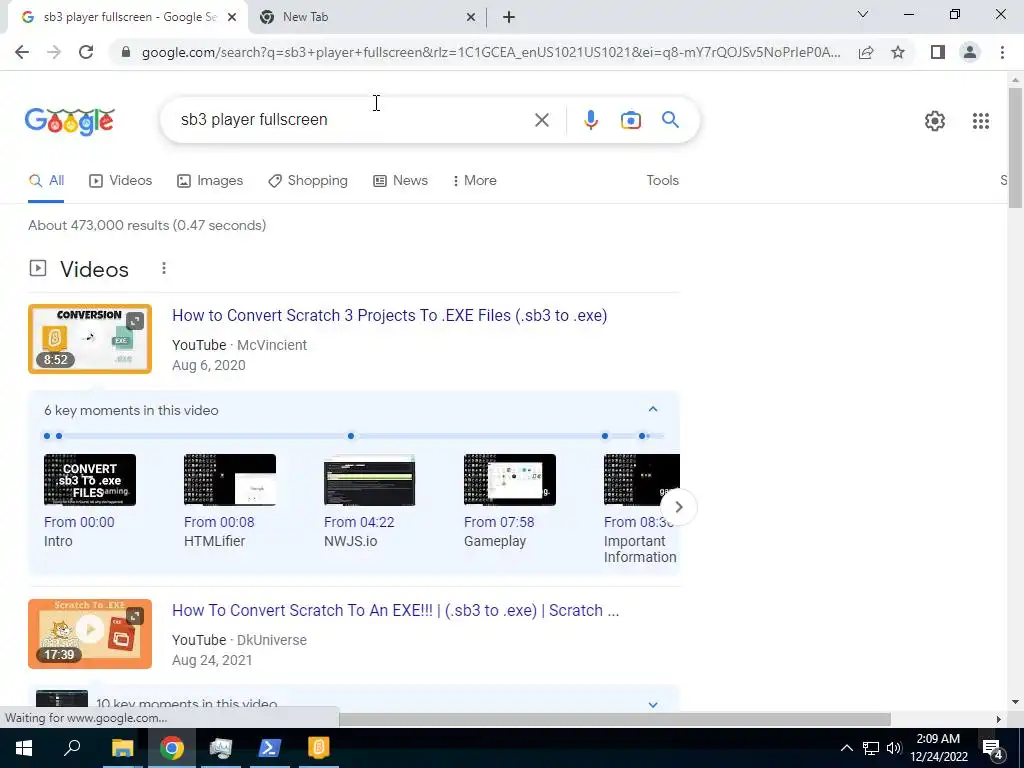Switch to the News results tab
The height and width of the screenshot is (768, 1024).
(400, 181)
